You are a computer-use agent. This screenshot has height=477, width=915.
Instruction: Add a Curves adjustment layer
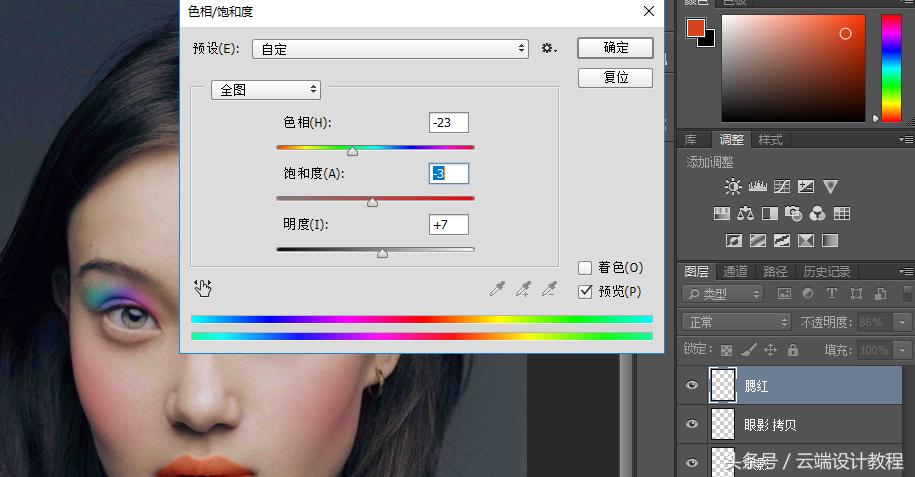(x=782, y=186)
